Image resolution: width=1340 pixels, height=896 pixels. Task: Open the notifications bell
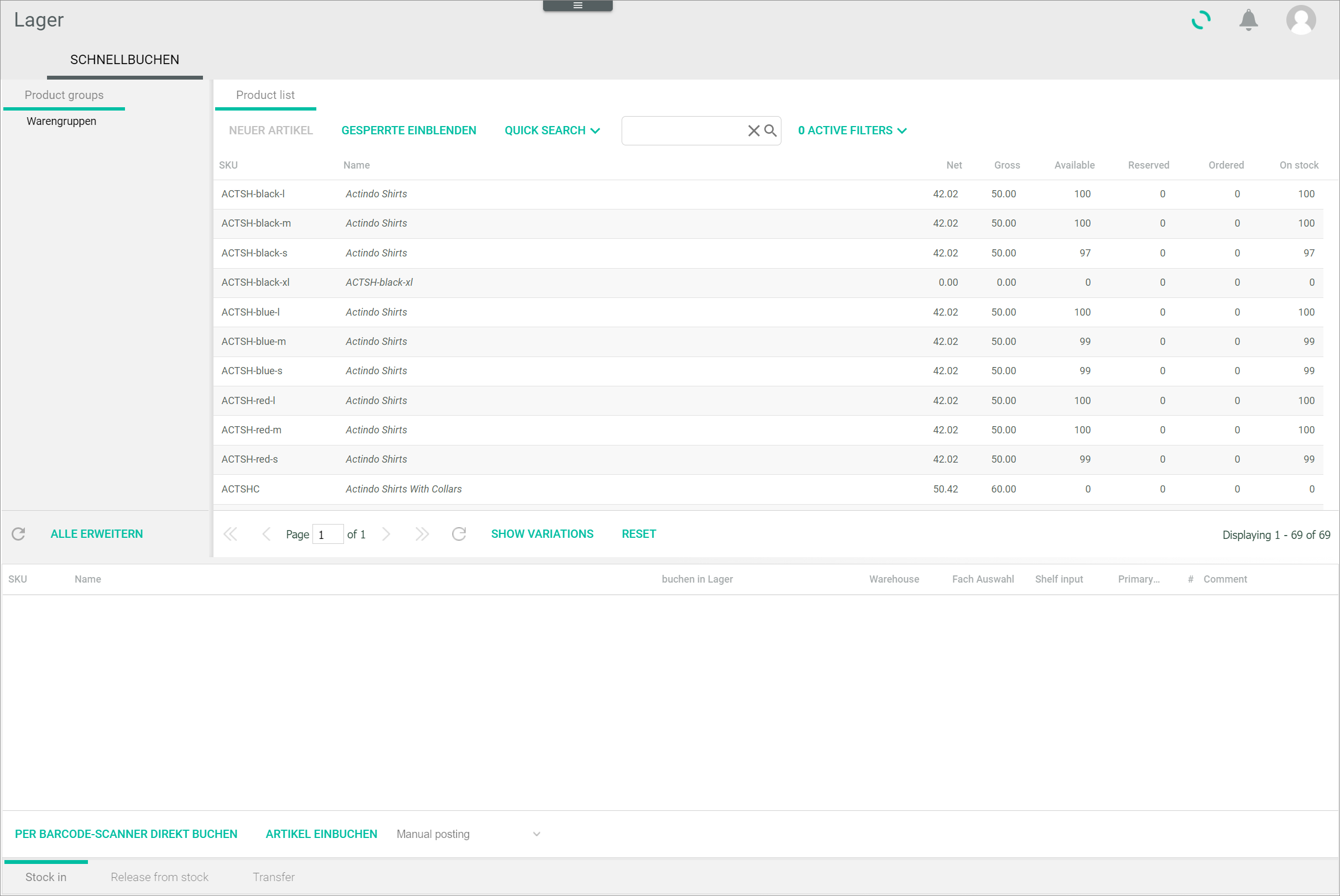(x=1249, y=20)
